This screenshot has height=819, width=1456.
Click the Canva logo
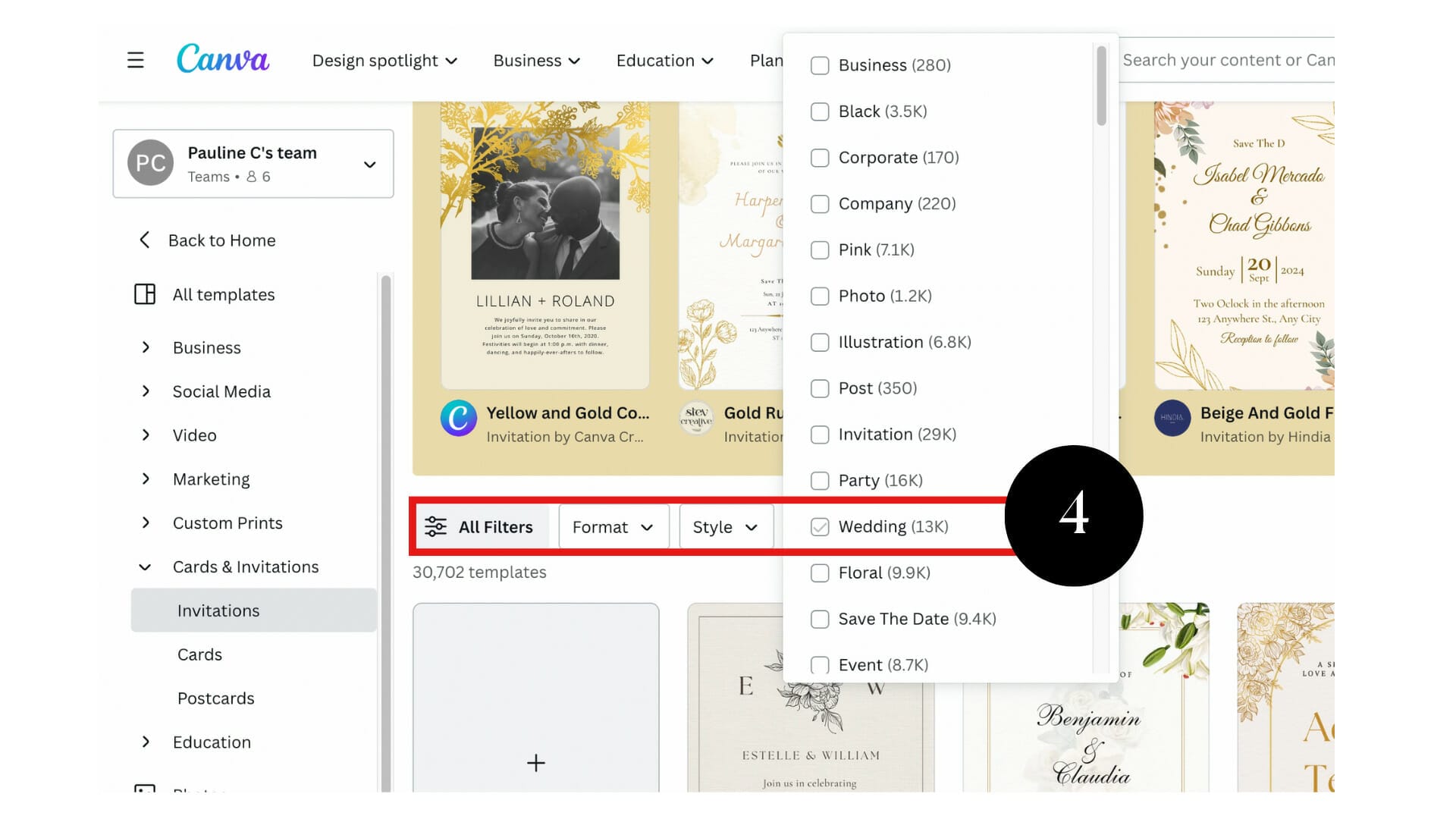pos(223,59)
